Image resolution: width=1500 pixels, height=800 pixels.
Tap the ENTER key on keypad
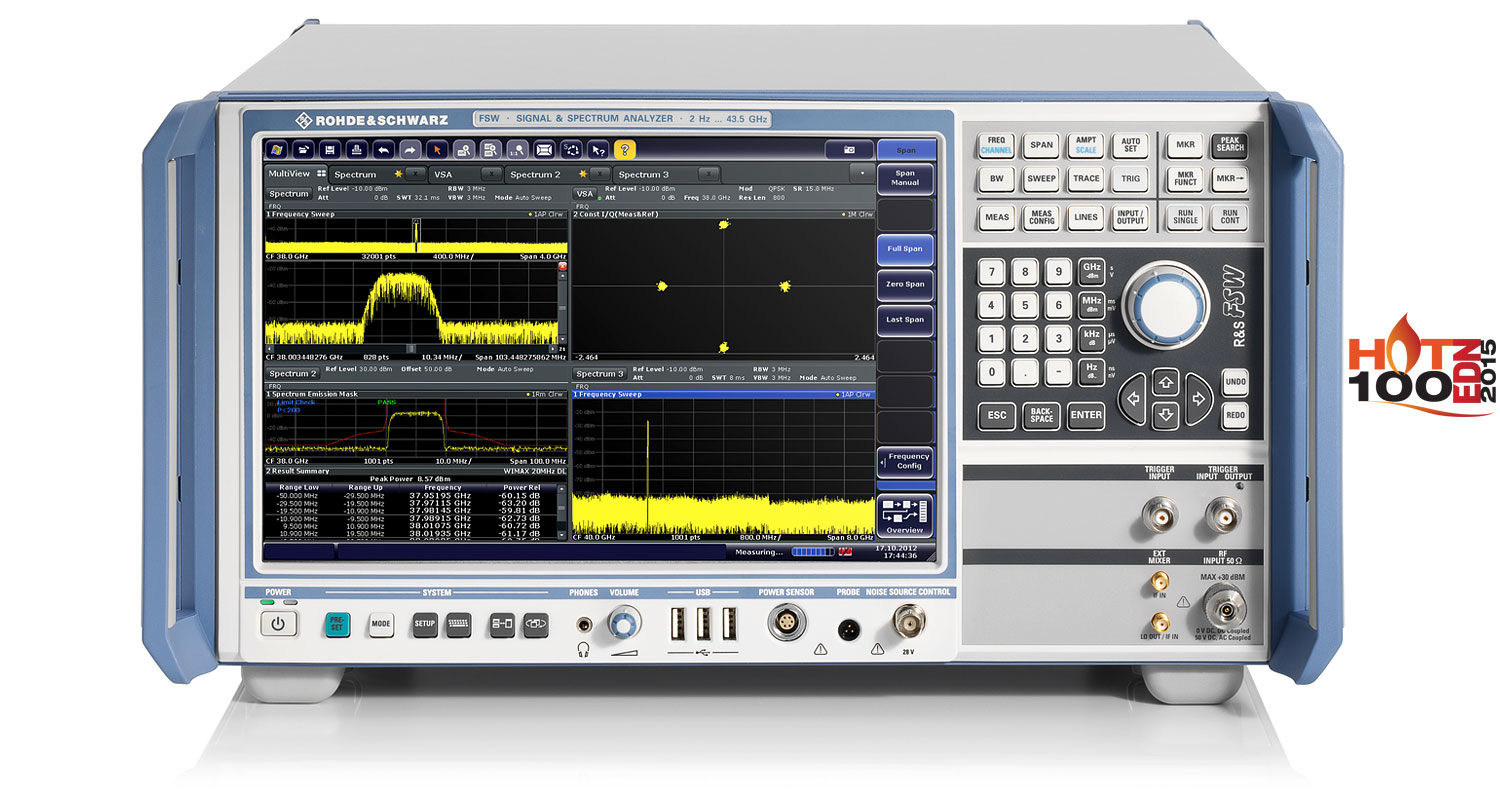click(1085, 415)
